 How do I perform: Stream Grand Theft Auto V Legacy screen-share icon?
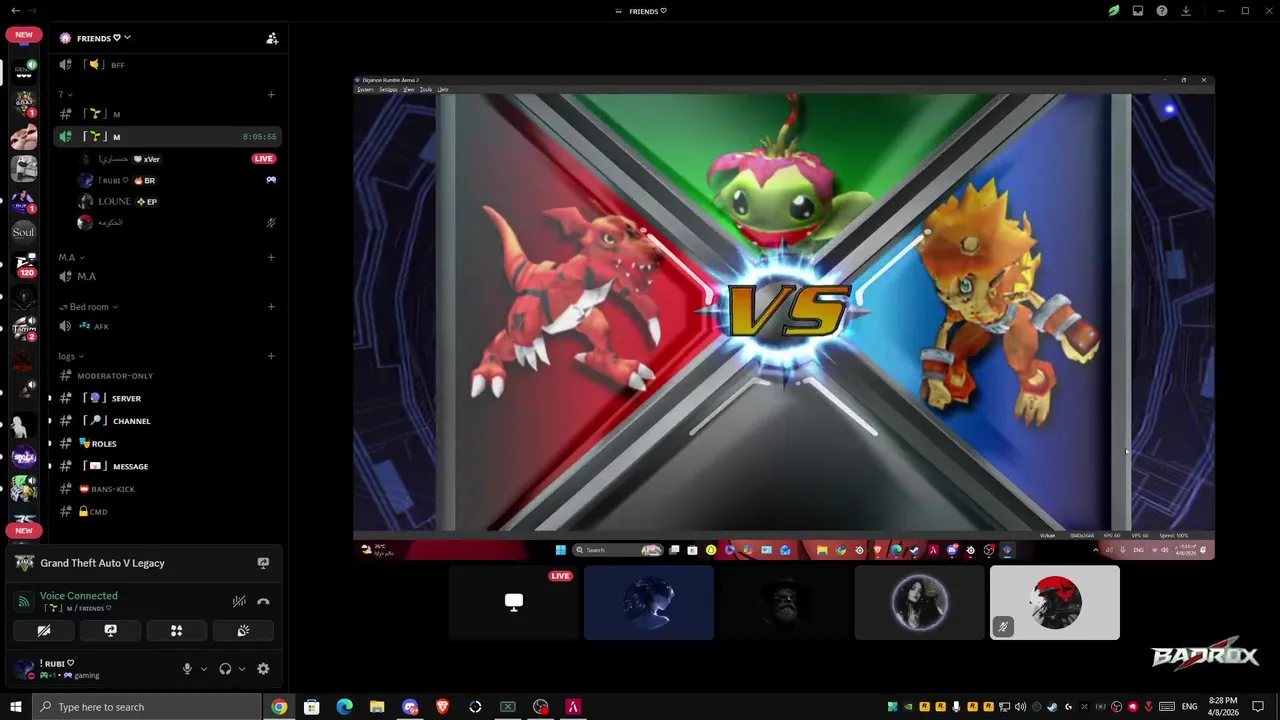click(263, 563)
